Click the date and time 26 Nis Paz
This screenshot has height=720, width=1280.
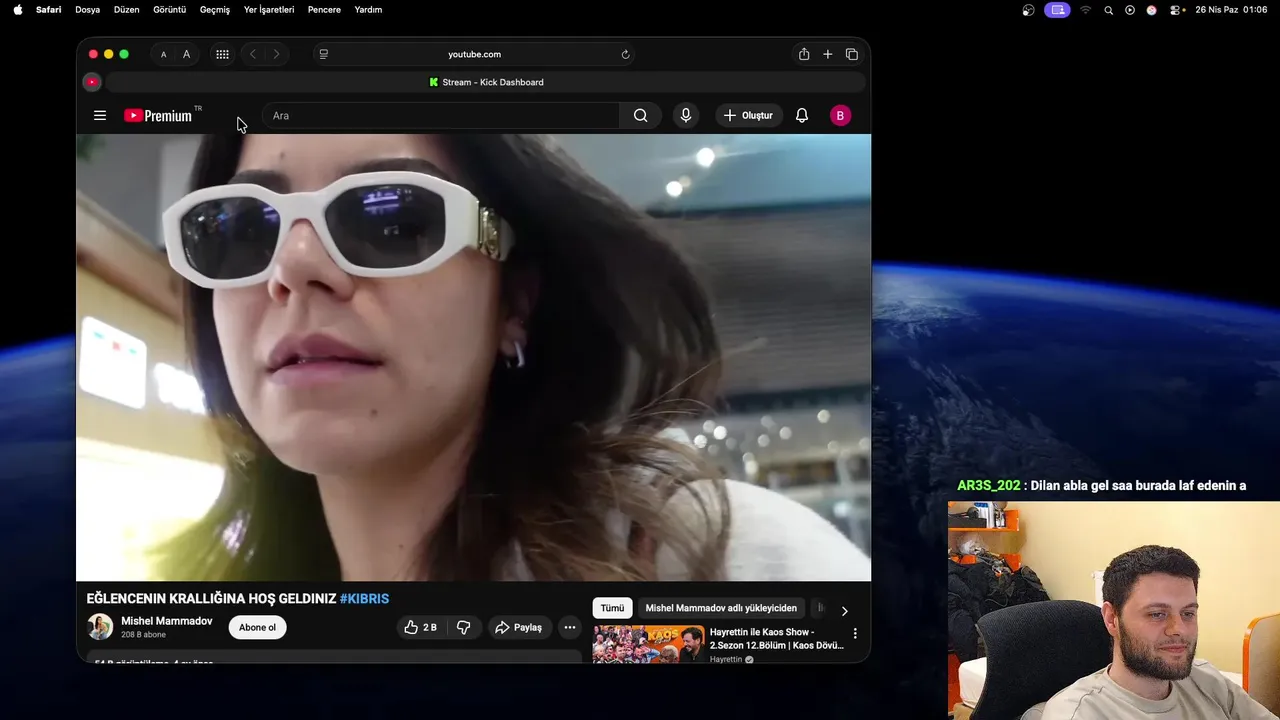coord(1231,10)
